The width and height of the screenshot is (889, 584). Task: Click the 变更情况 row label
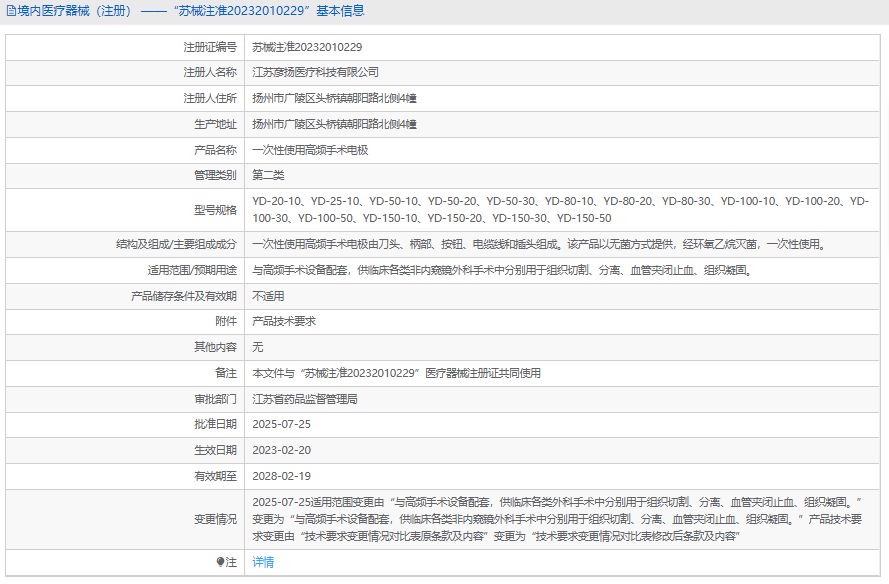click(x=215, y=519)
